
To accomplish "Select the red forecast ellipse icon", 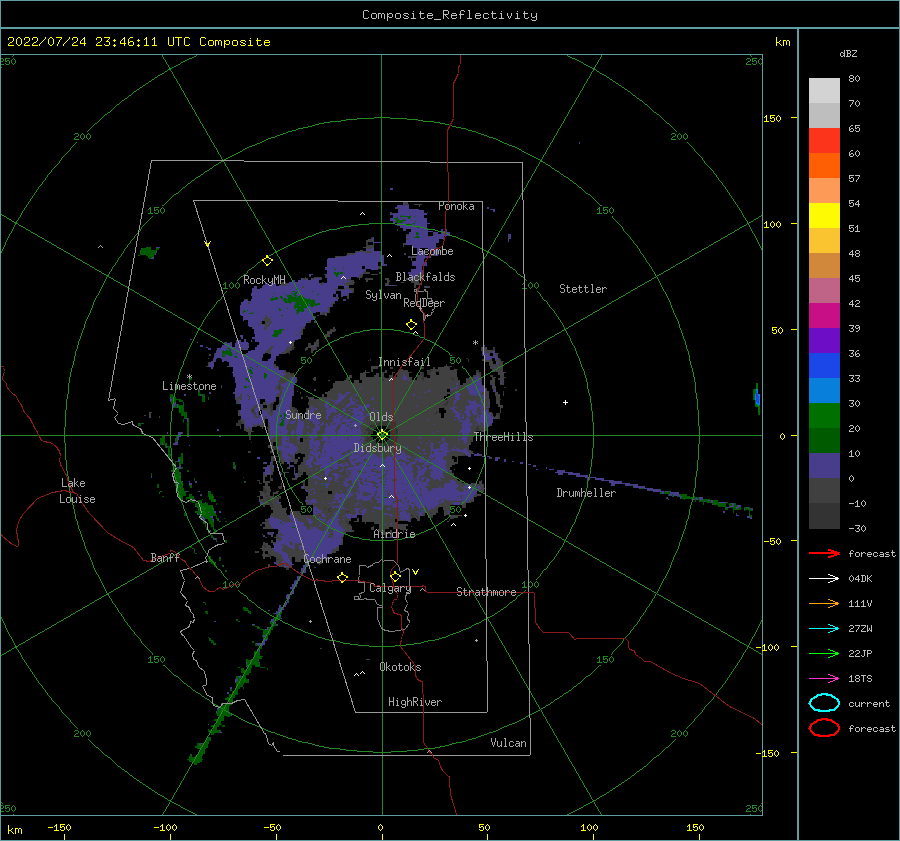I will click(824, 728).
